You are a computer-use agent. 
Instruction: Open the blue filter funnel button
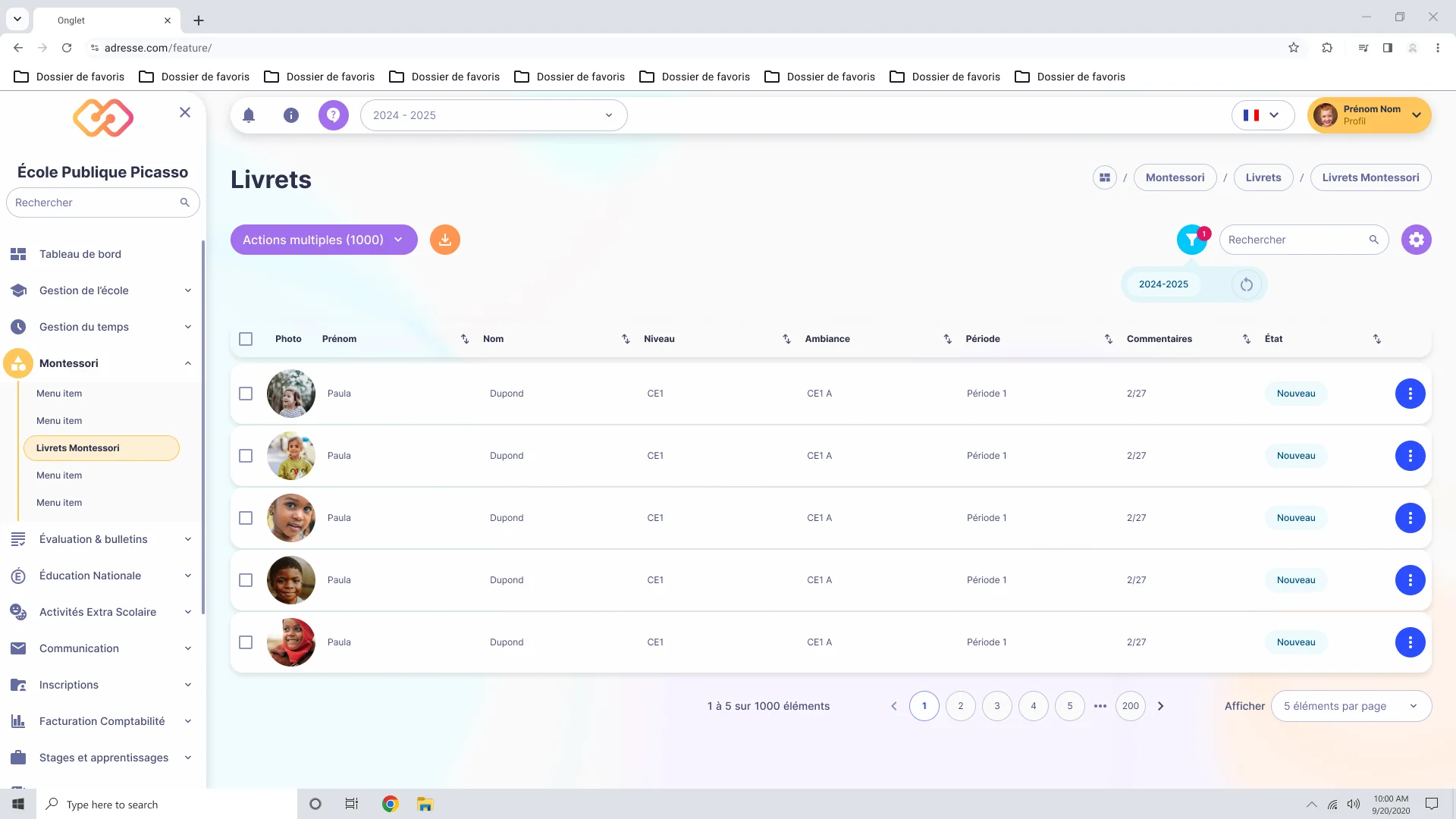(1192, 240)
